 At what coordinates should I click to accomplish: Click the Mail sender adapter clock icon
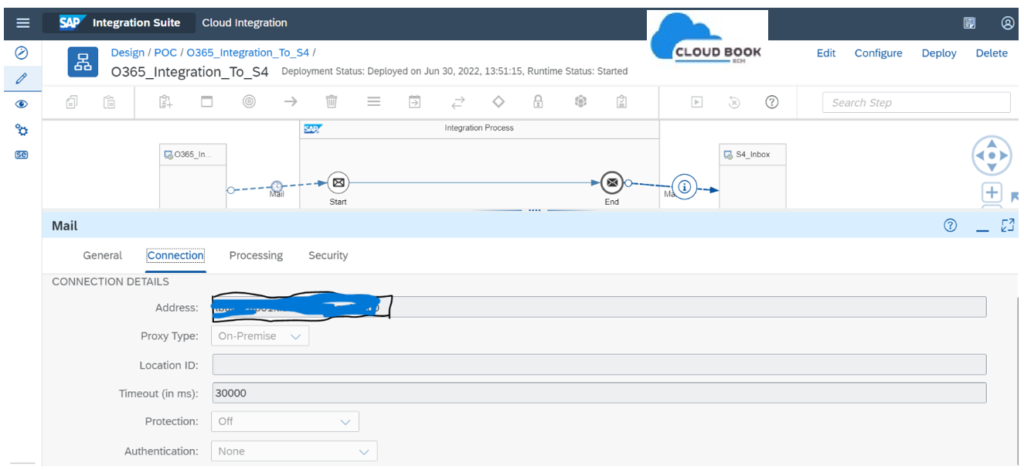tap(277, 186)
